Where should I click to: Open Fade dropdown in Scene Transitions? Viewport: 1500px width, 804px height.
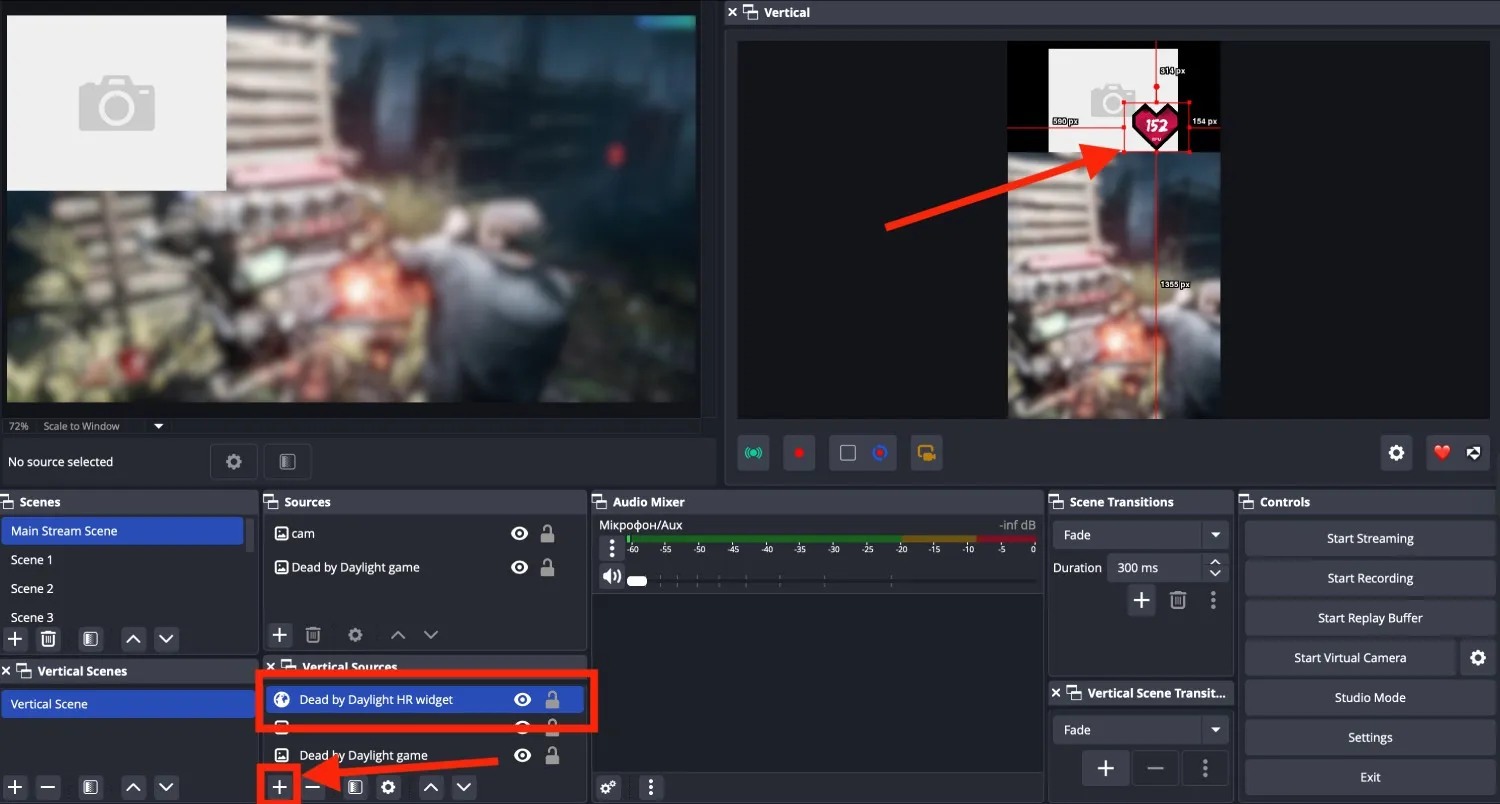click(x=1140, y=535)
